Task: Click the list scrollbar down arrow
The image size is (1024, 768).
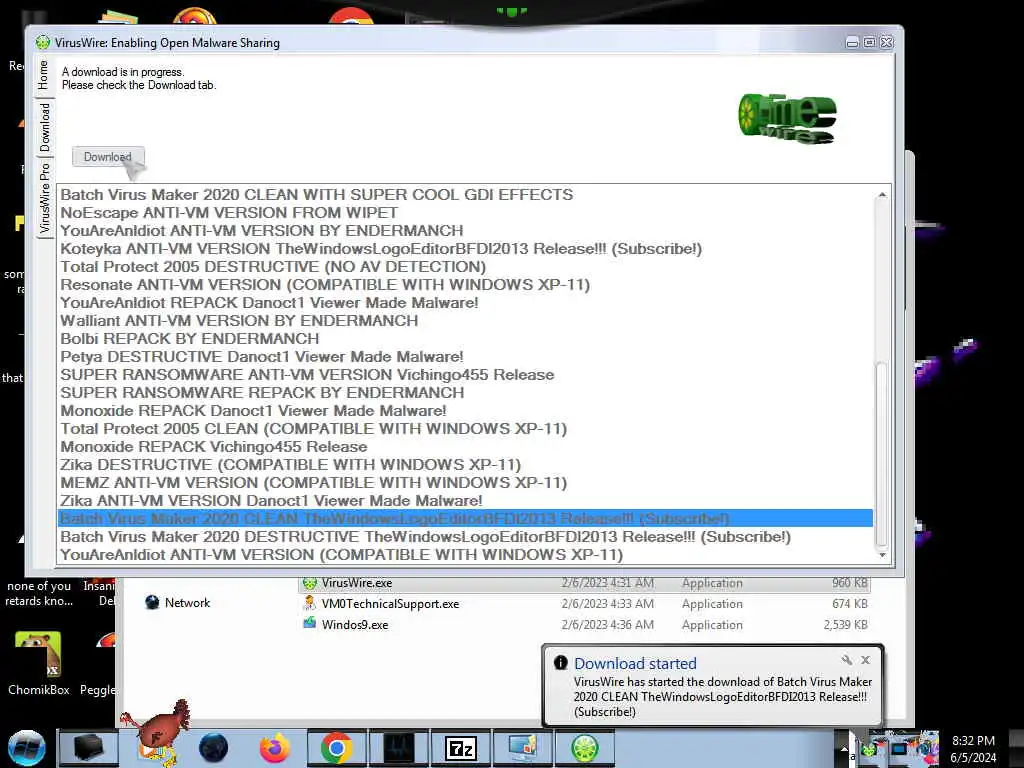Action: pyautogui.click(x=882, y=555)
